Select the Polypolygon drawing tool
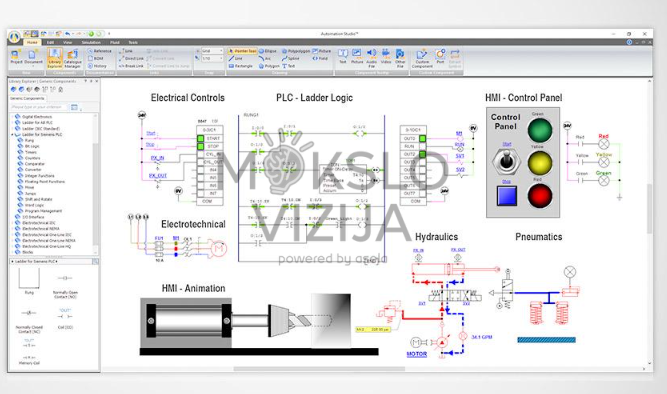Viewport: 667px width, 394px height. [x=296, y=51]
